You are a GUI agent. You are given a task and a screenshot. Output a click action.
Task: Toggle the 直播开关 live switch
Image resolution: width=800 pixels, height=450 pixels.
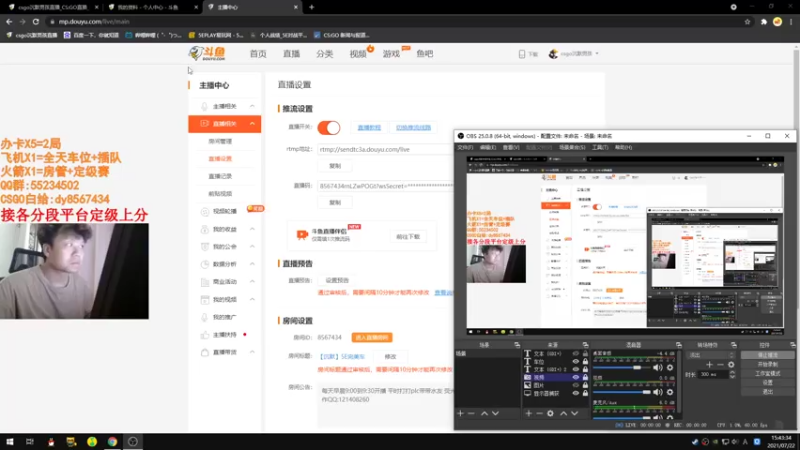[329, 128]
